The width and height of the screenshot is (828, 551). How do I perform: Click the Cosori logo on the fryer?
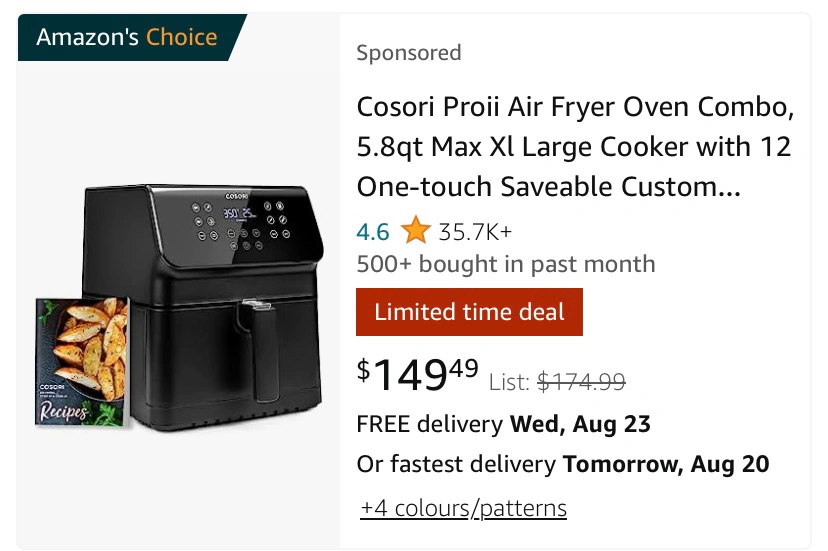[237, 196]
